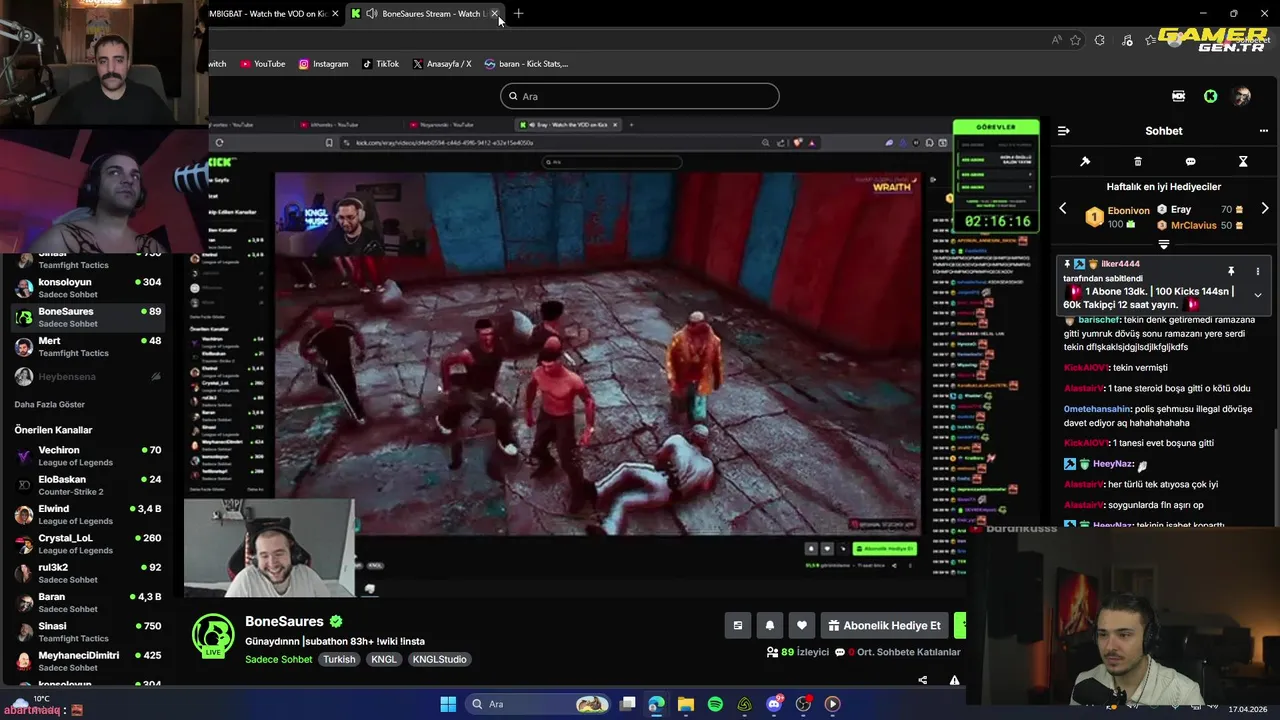Mute the BoneSaures Stream tab audio icon
This screenshot has width=1280, height=720.
[x=372, y=13]
